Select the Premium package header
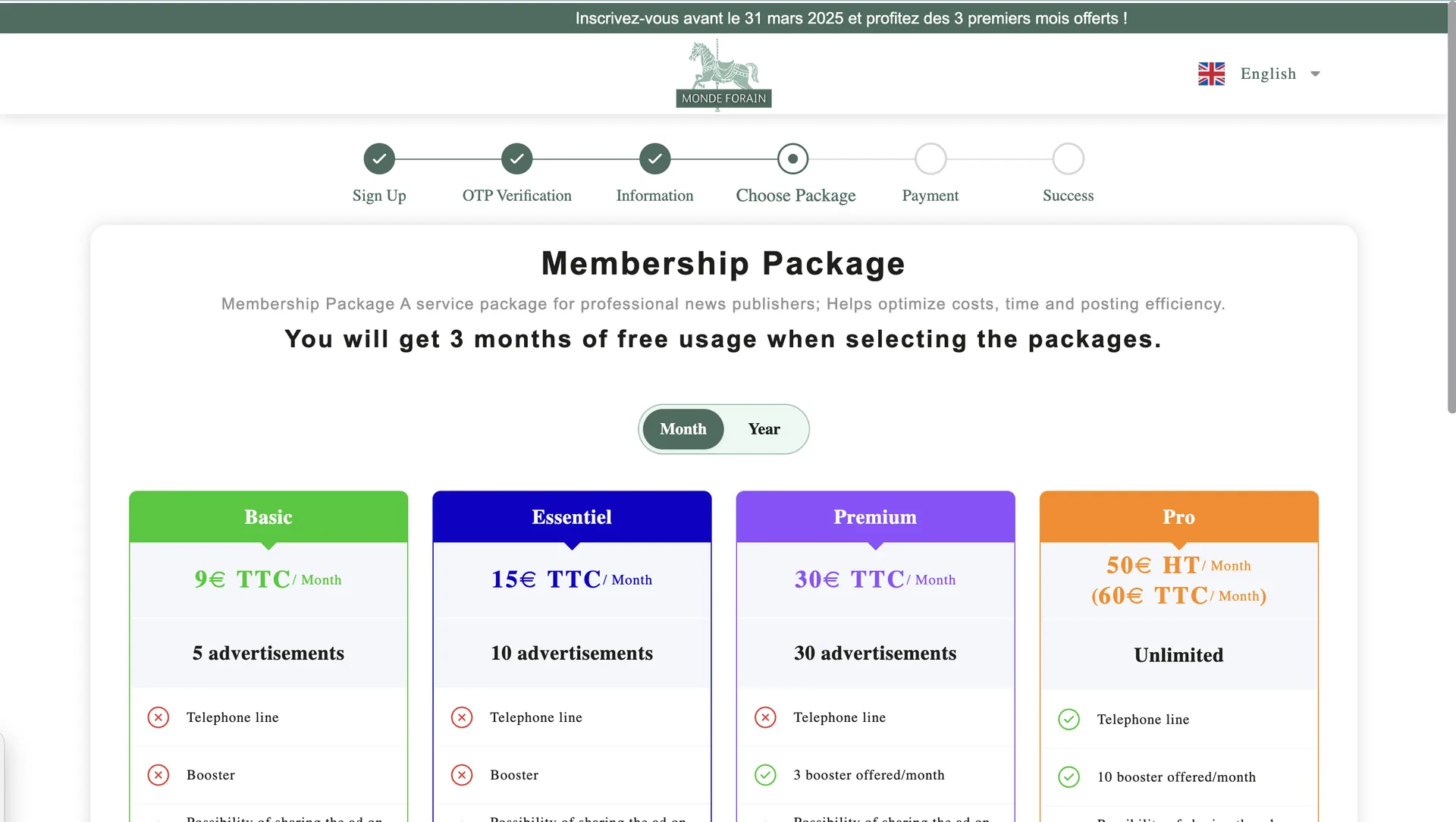This screenshot has height=822, width=1456. point(875,517)
